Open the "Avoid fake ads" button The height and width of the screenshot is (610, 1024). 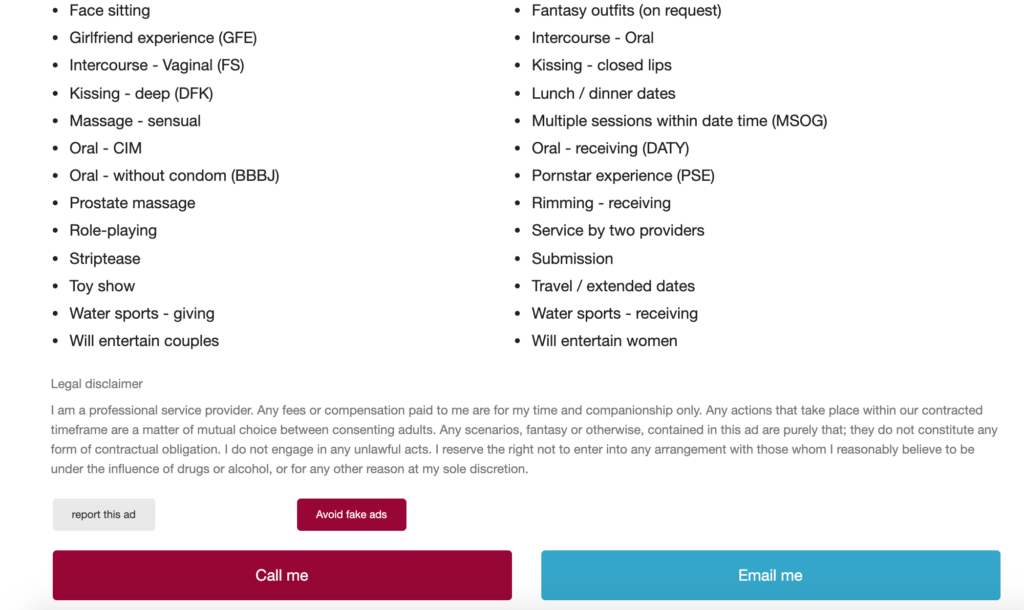tap(351, 514)
